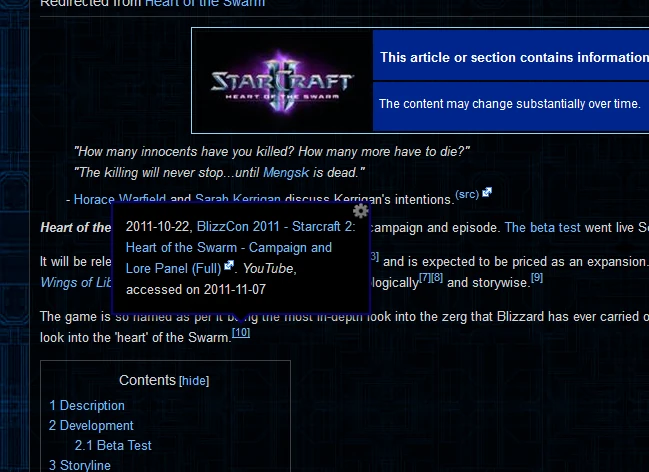Open BlizzCon 2011 Campaign and Lore Panel link
Image resolution: width=649 pixels, height=472 pixels.
(240, 247)
